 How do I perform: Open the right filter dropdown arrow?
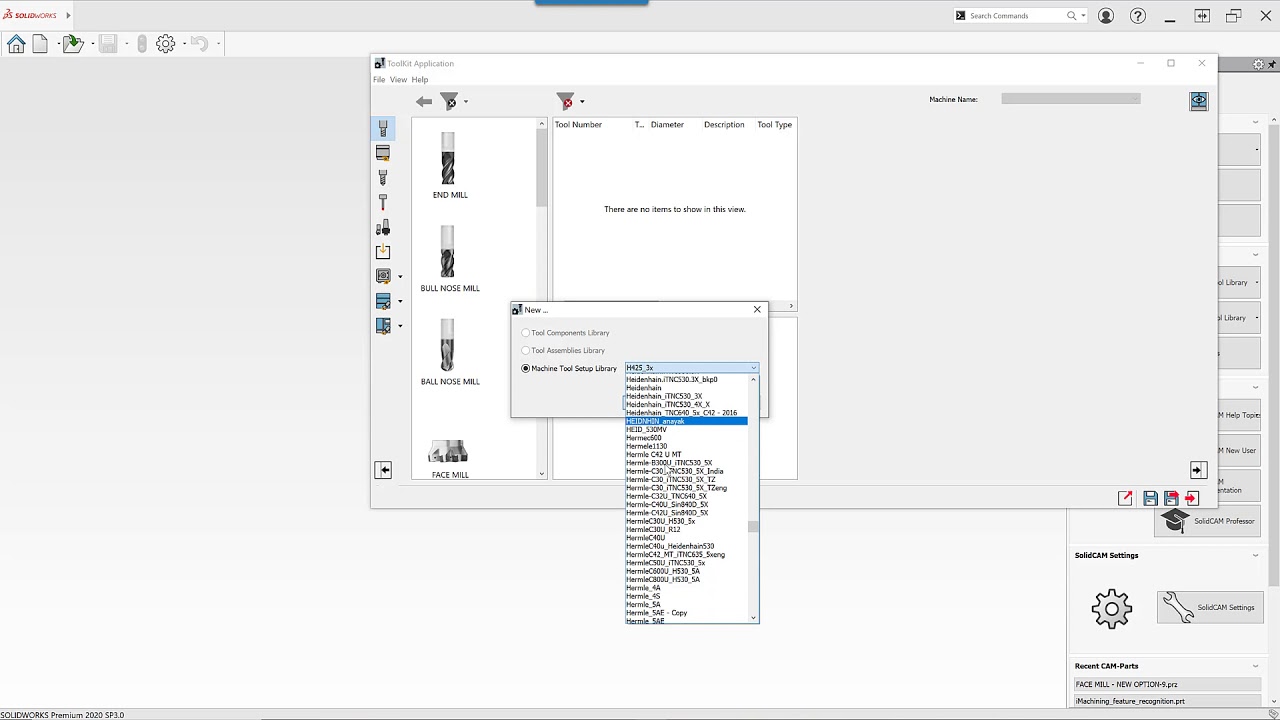pos(582,102)
